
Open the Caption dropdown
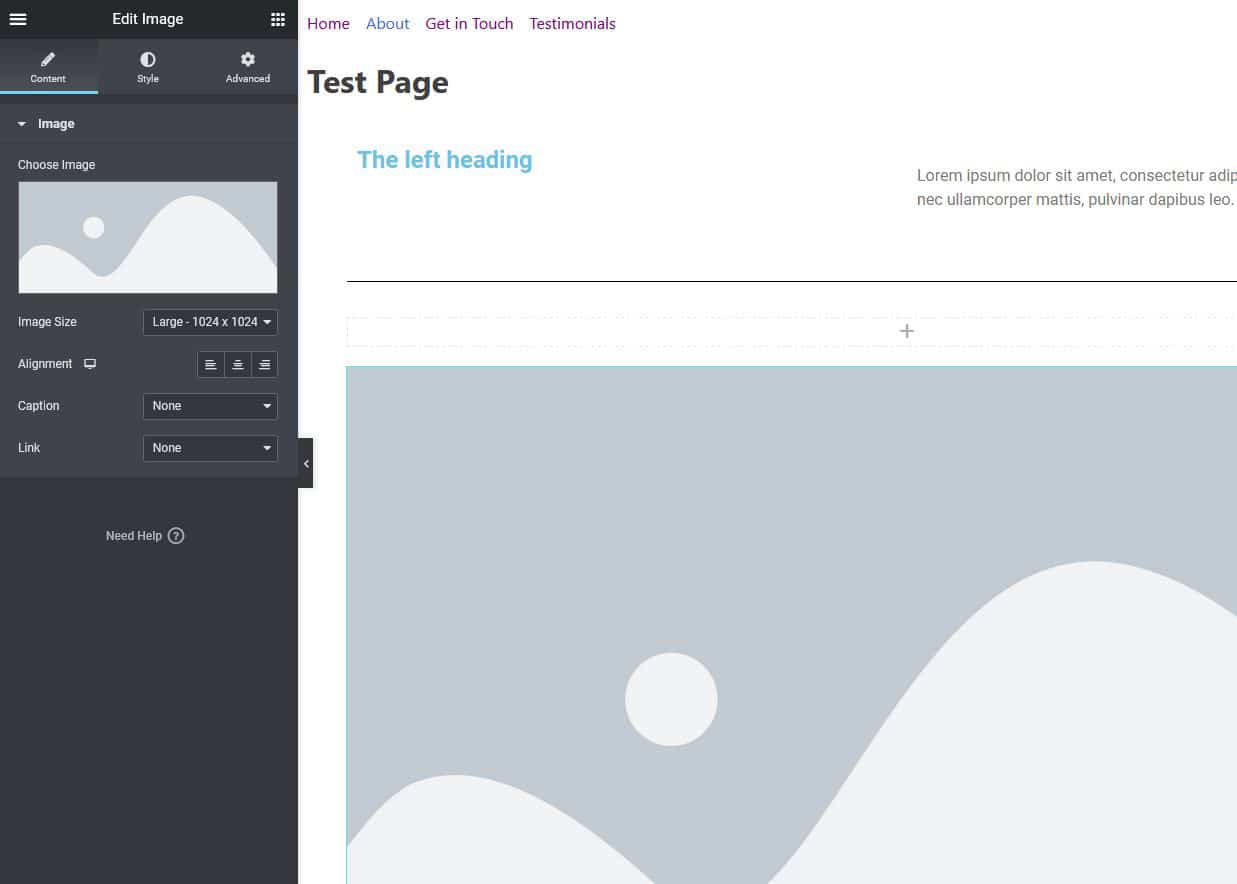click(210, 406)
